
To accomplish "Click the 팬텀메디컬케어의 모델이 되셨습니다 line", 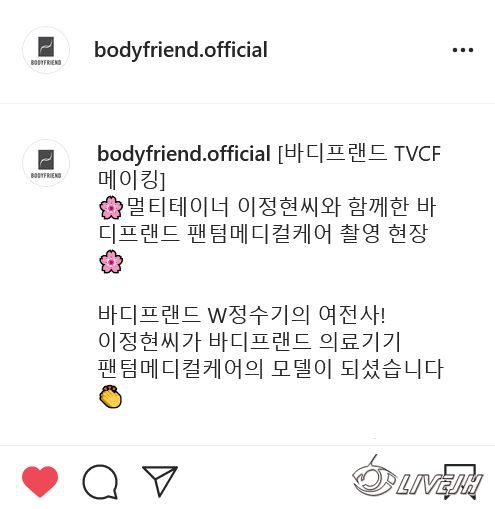I will click(270, 369).
